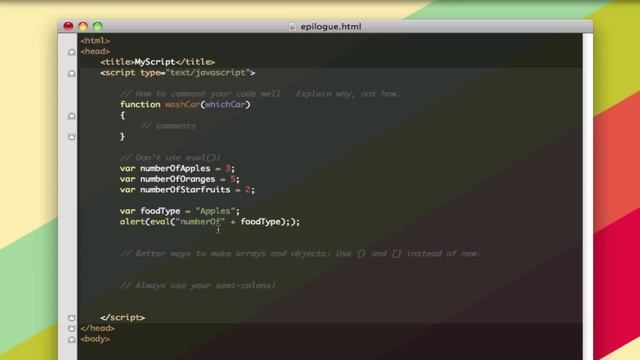
Task: Click the body opening tag text
Action: pos(95,339)
